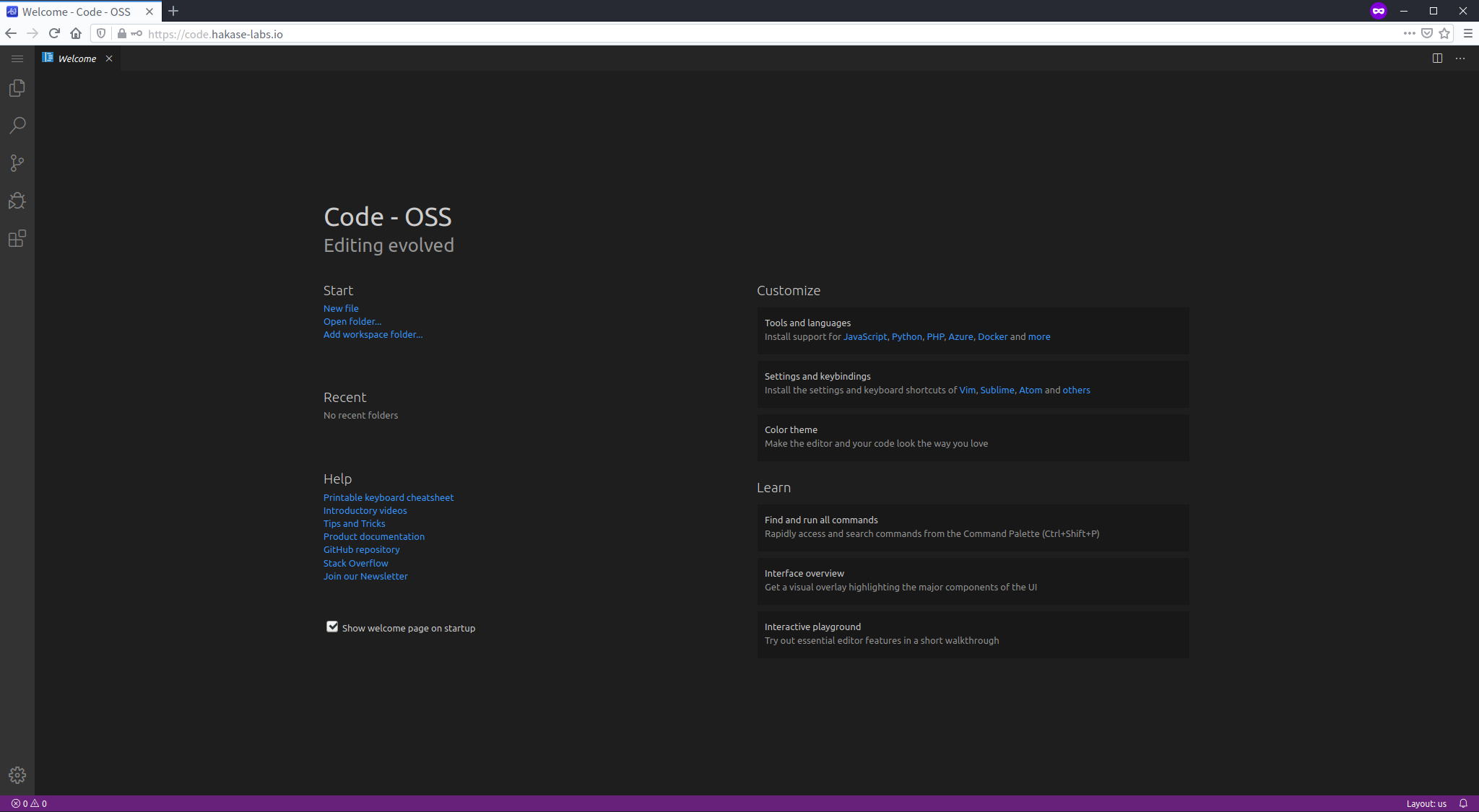Bookmark this page with star icon
The image size is (1479, 812).
point(1444,33)
